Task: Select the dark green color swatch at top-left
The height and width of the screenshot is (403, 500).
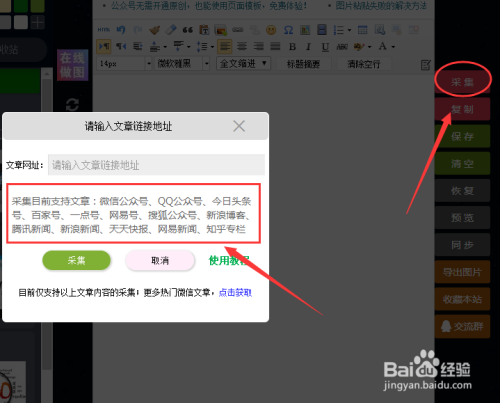Action: click(x=21, y=5)
